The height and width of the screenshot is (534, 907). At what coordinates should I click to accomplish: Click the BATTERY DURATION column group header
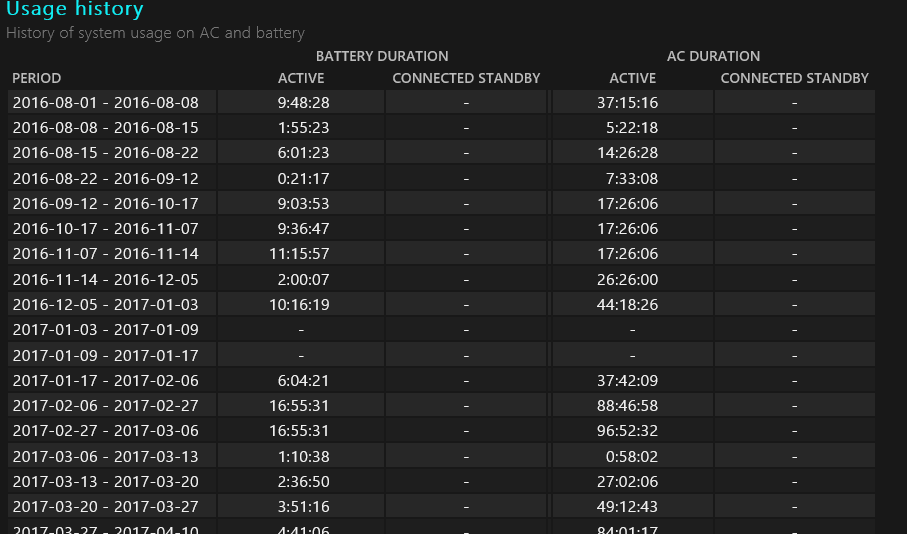pyautogui.click(x=382, y=56)
